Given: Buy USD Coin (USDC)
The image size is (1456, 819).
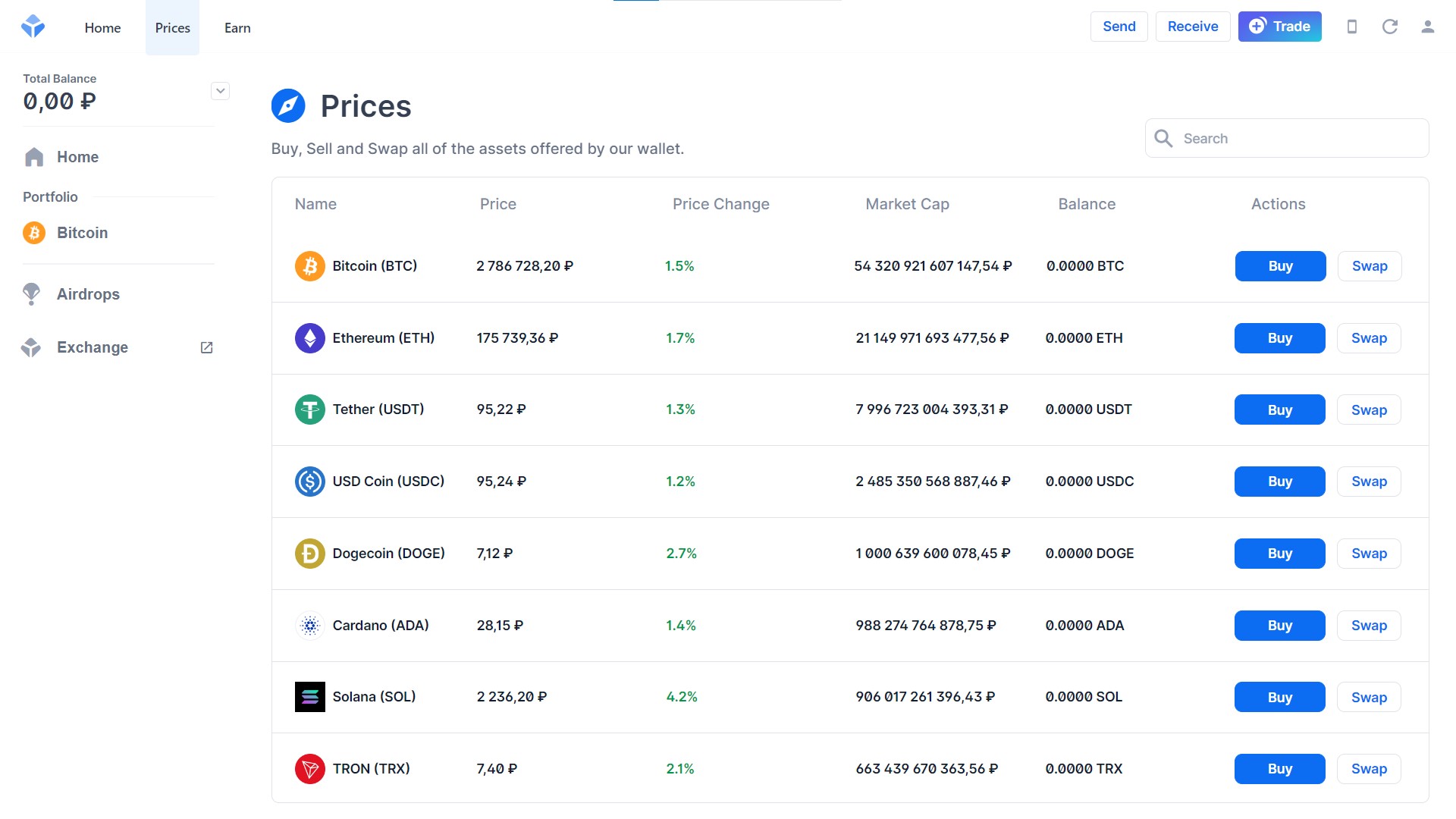Looking at the screenshot, I should (1280, 482).
